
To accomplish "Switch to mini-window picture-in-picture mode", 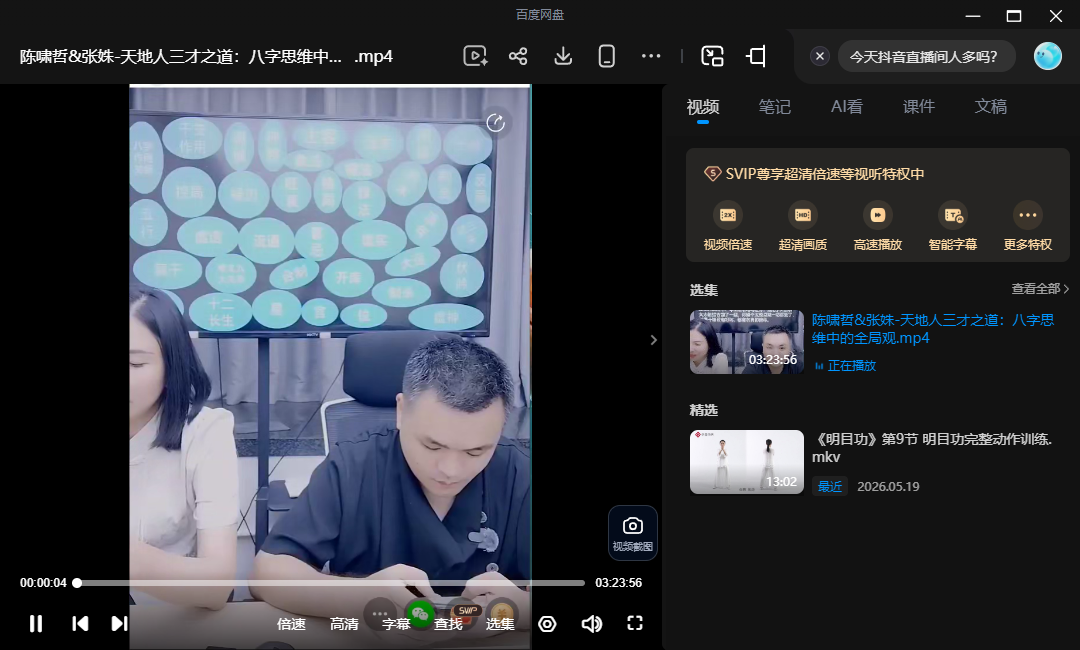I will [x=712, y=56].
